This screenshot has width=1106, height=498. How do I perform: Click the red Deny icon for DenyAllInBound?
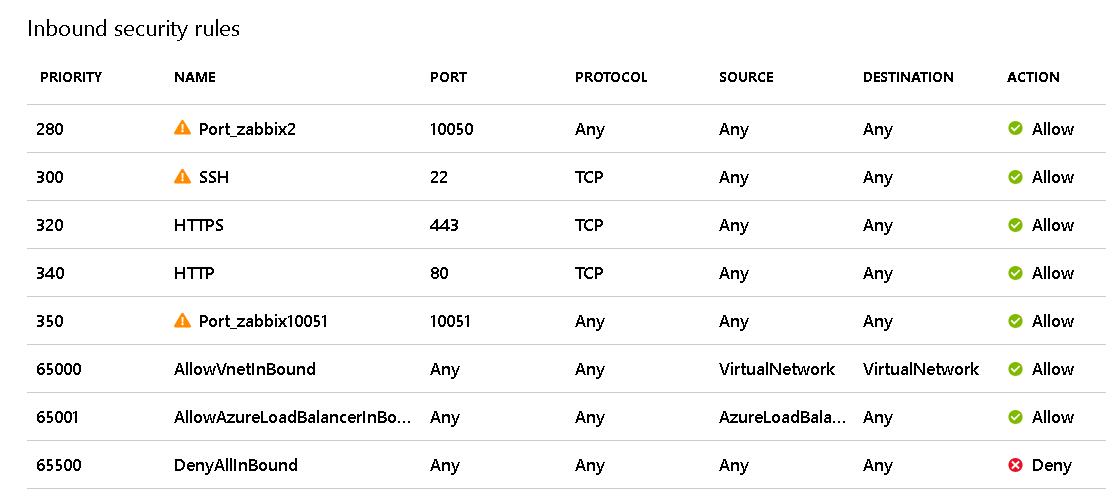click(x=1016, y=465)
